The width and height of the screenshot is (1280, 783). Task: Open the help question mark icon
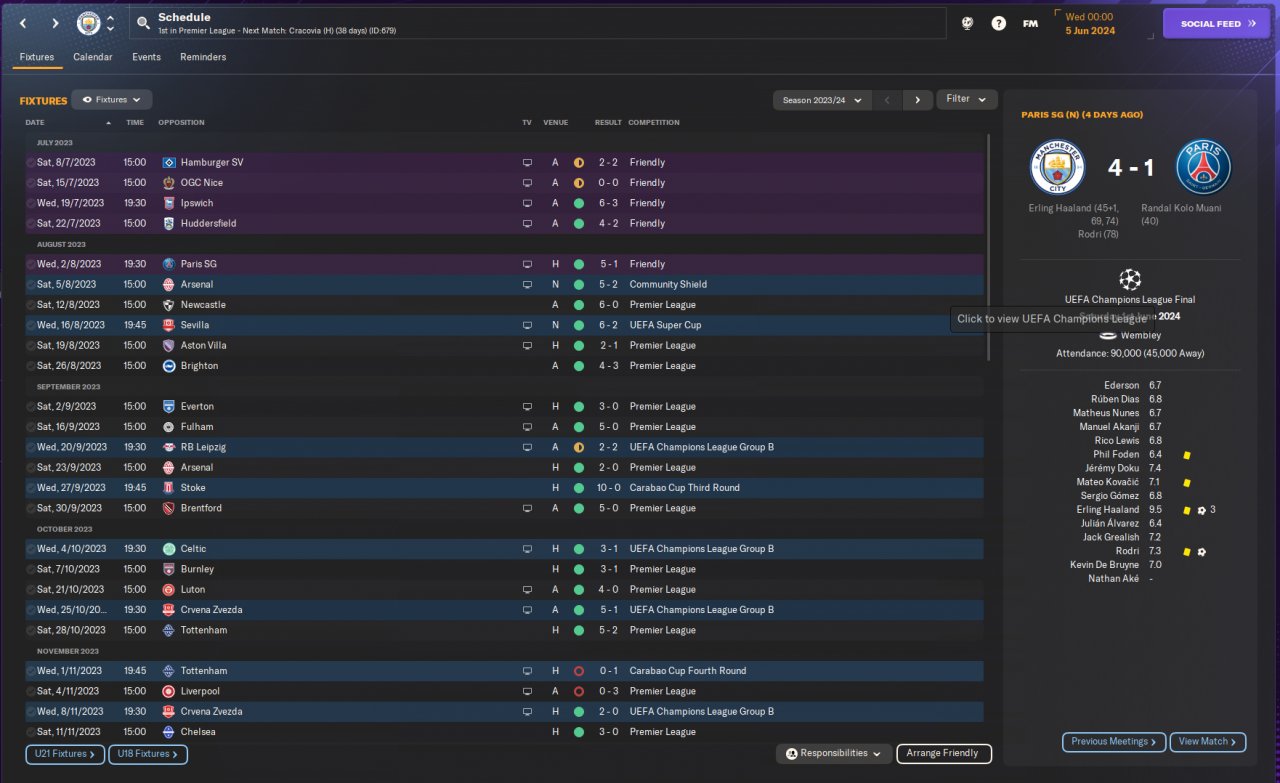coord(998,23)
